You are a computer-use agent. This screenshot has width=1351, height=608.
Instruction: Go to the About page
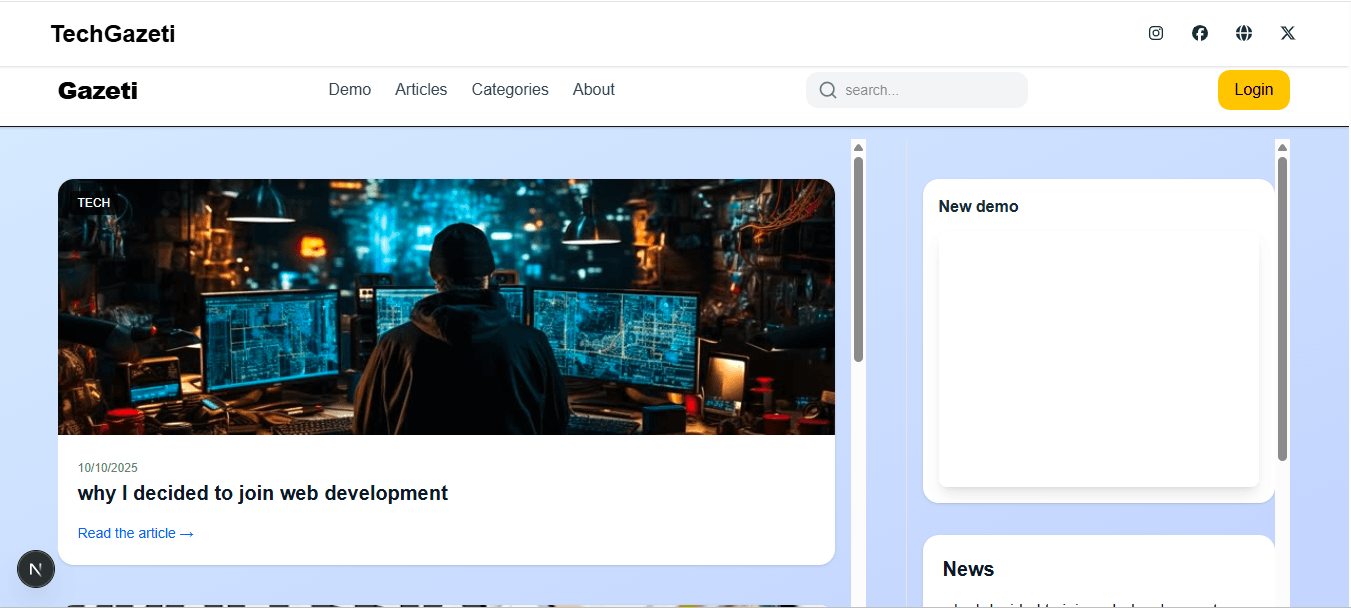click(593, 89)
